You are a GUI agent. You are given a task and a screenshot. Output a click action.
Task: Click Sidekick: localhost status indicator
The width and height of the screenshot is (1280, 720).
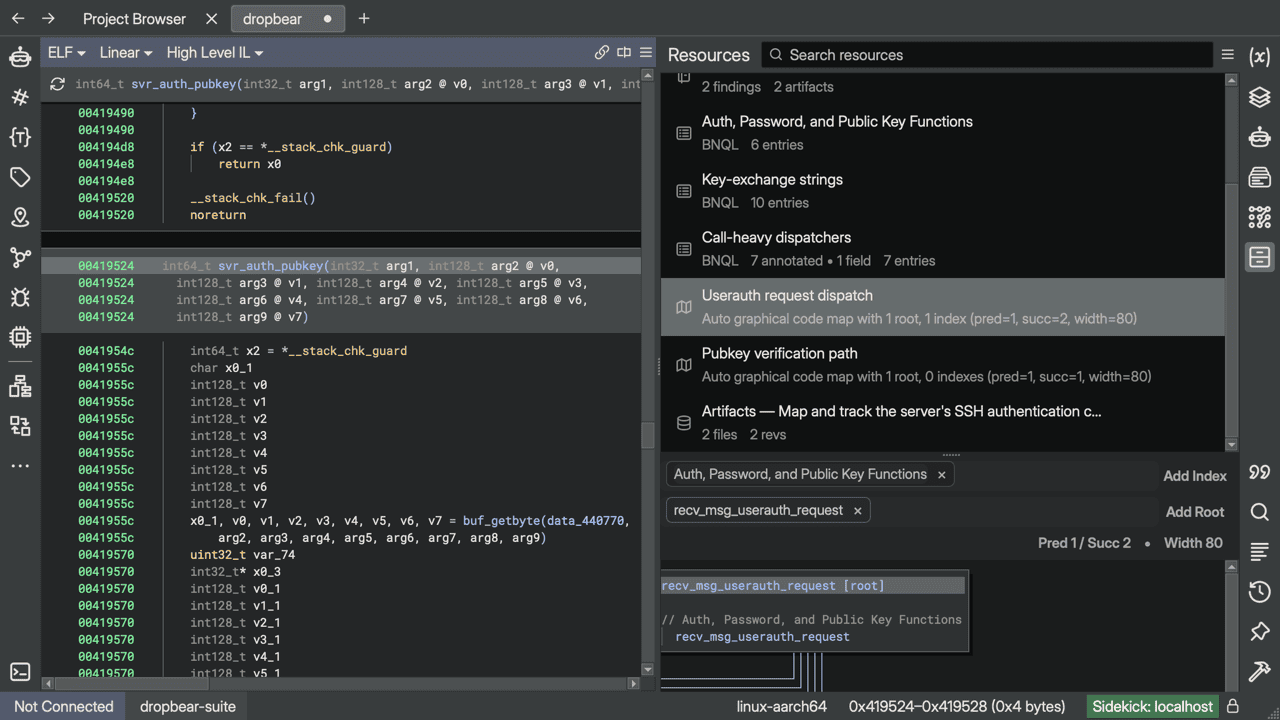1153,706
